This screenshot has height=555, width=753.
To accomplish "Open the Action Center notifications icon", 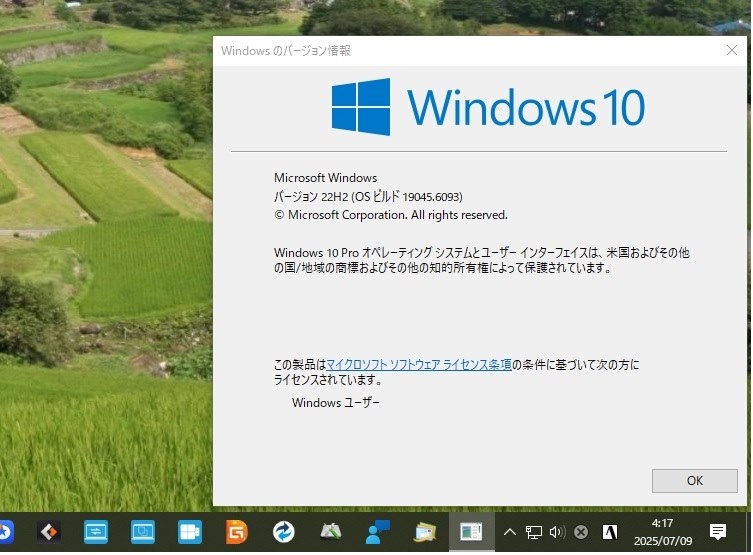I will tap(718, 532).
